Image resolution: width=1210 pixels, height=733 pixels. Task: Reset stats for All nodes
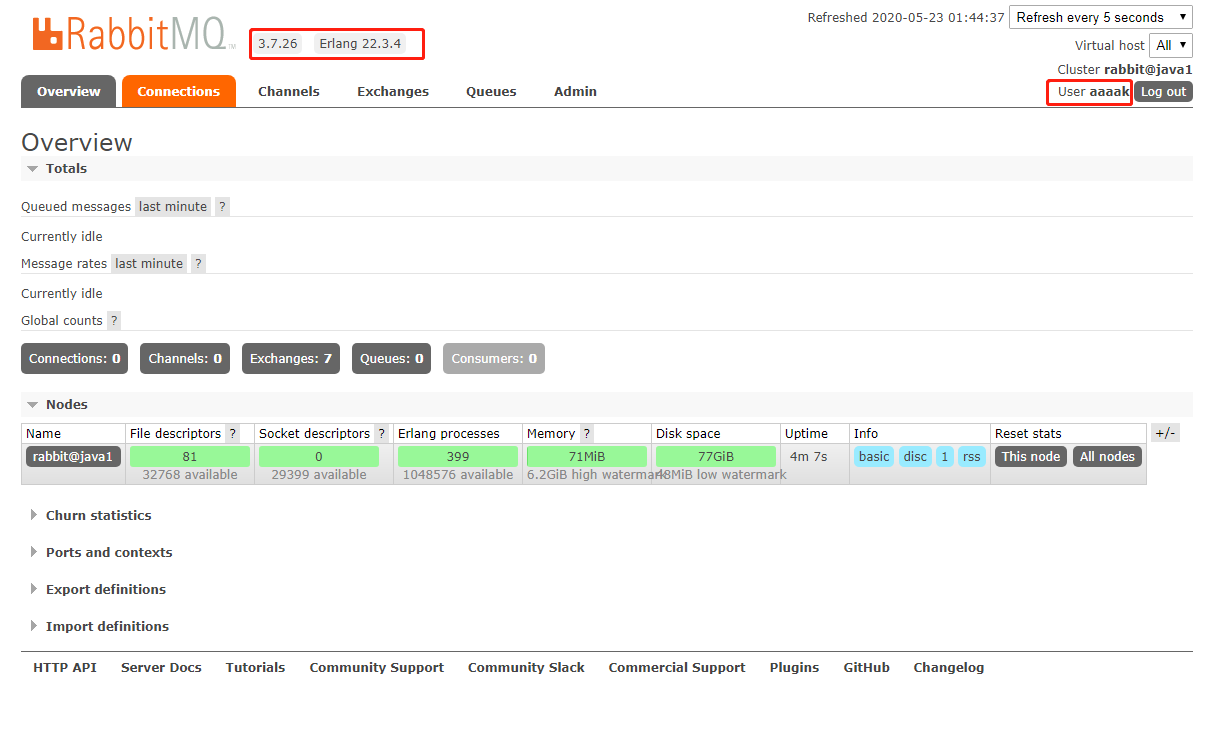1107,456
